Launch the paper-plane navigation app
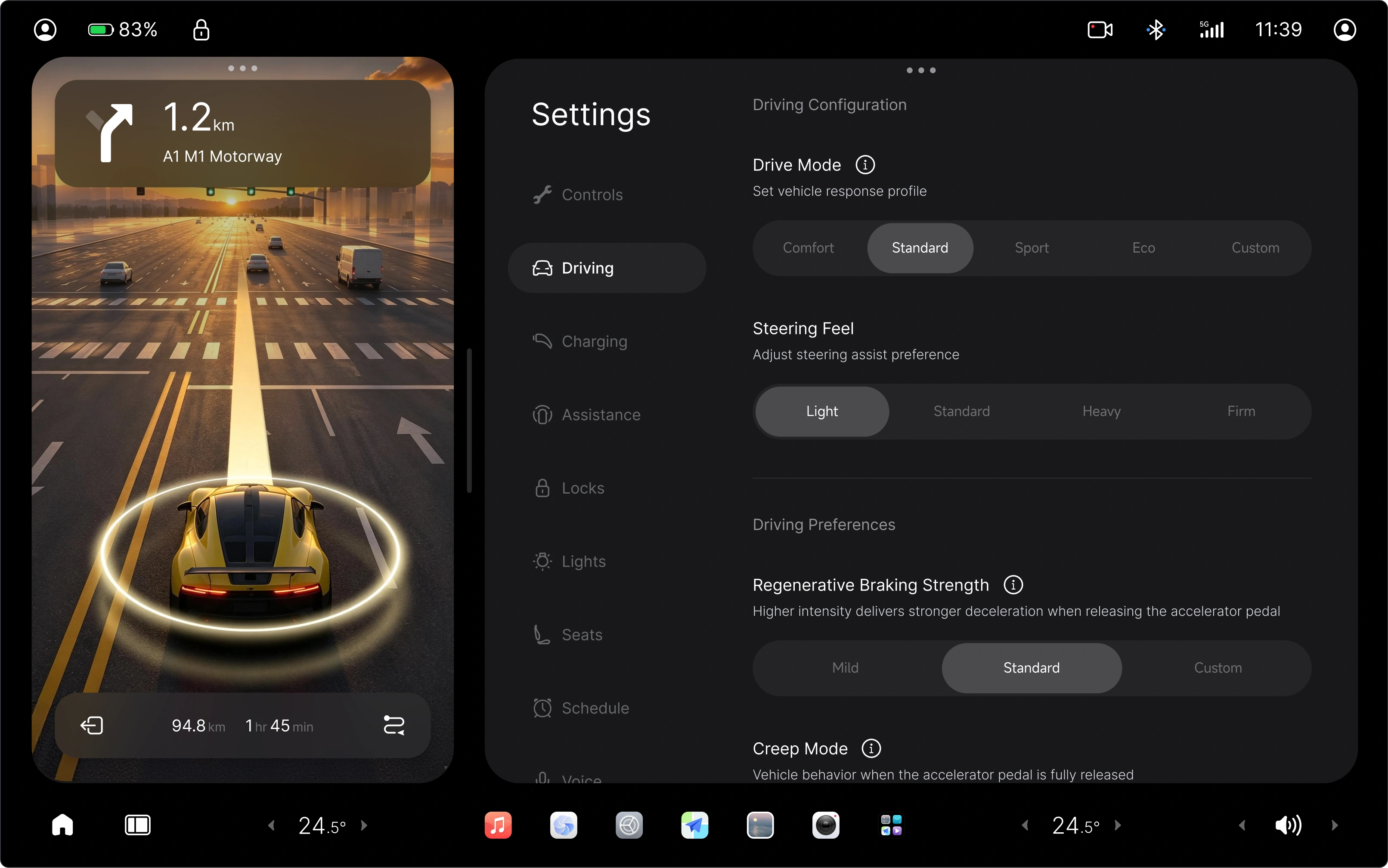1388x868 pixels. 695,825
